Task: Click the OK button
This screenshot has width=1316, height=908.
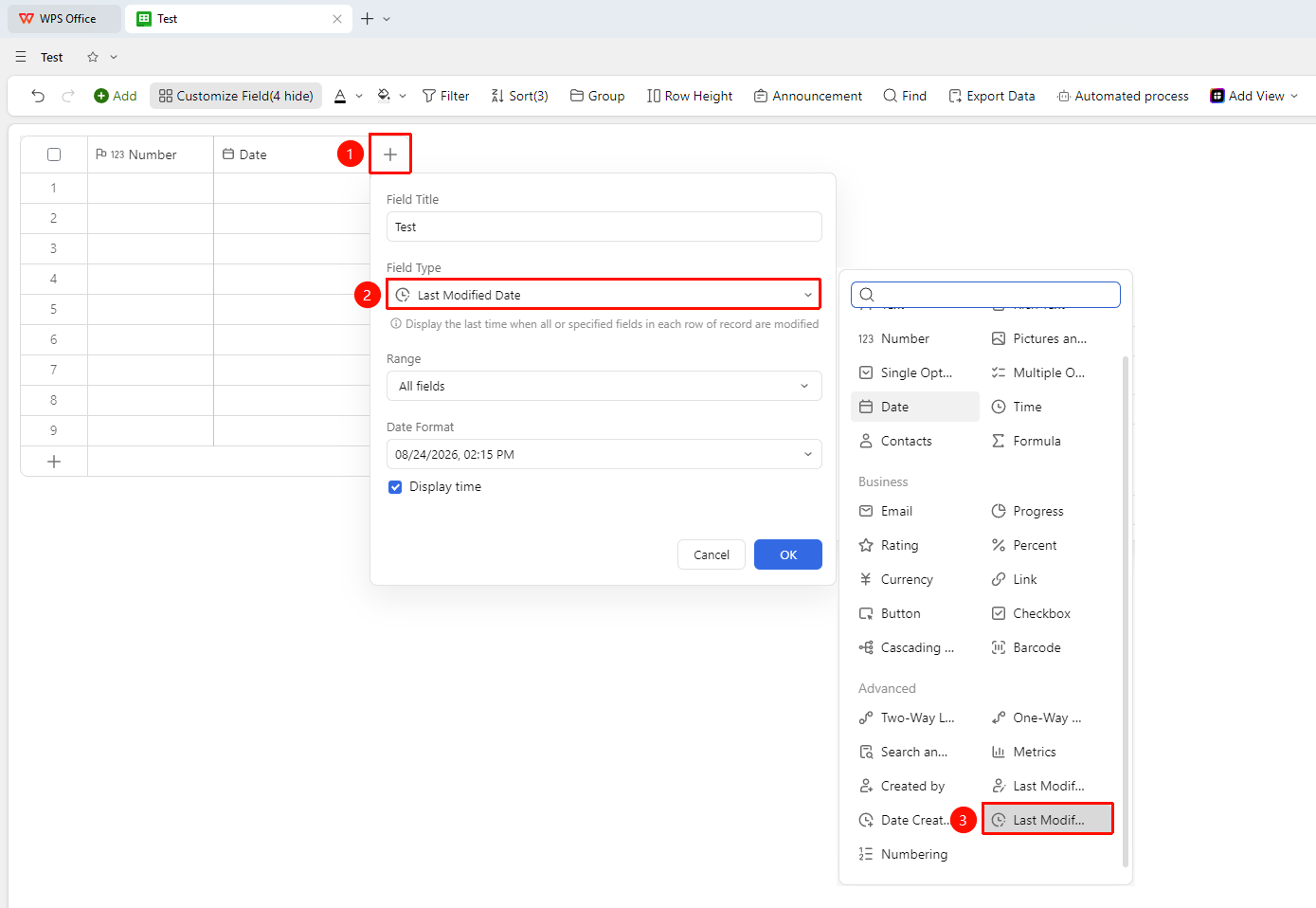Action: point(788,554)
